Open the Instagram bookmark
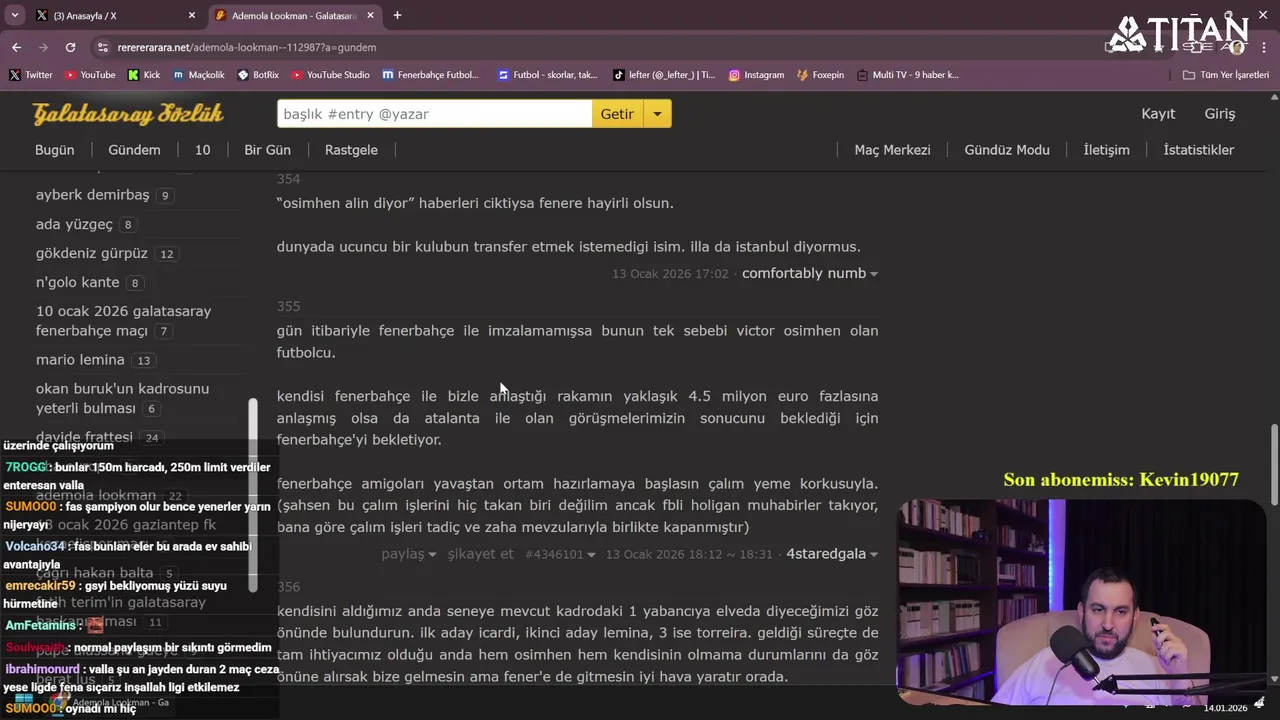 click(x=756, y=75)
